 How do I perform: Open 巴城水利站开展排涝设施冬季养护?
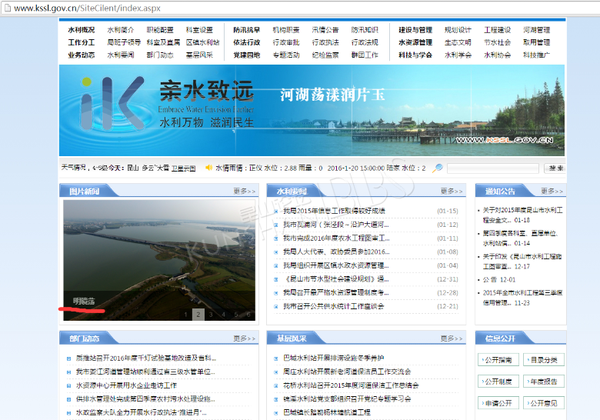[x=334, y=358]
